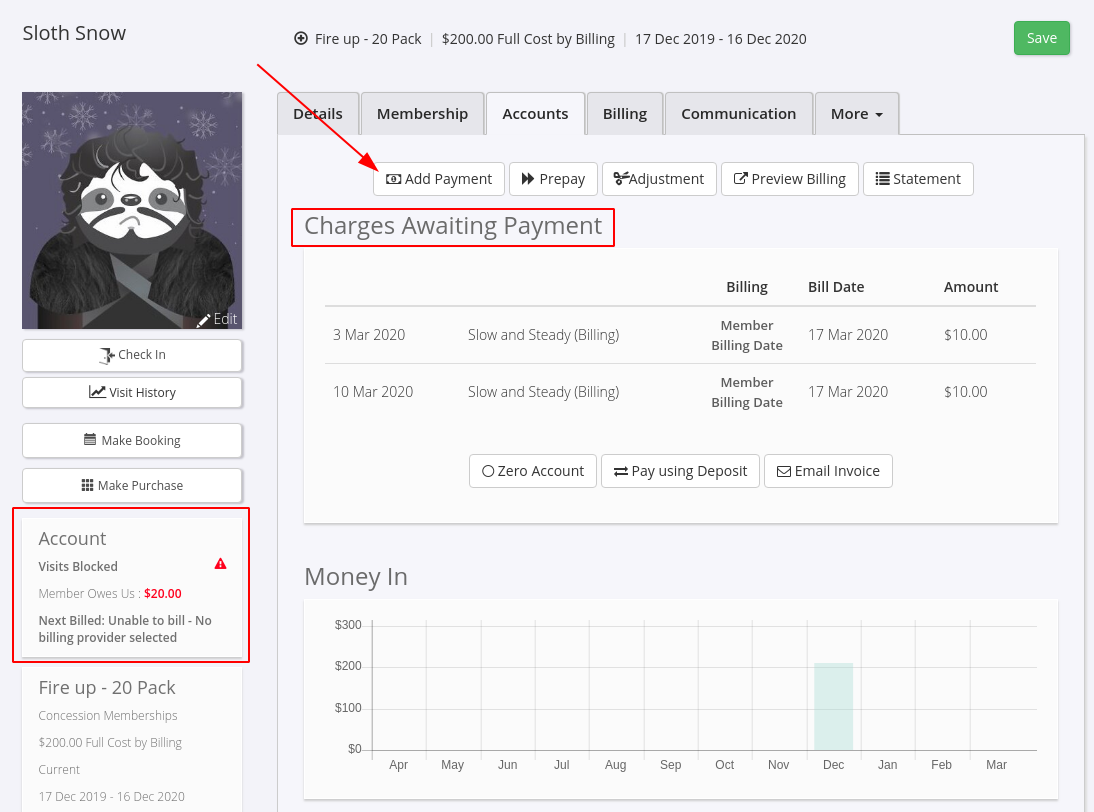Switch to the Membership tab
Screen dimensions: 1094x812
pyautogui.click(x=422, y=114)
